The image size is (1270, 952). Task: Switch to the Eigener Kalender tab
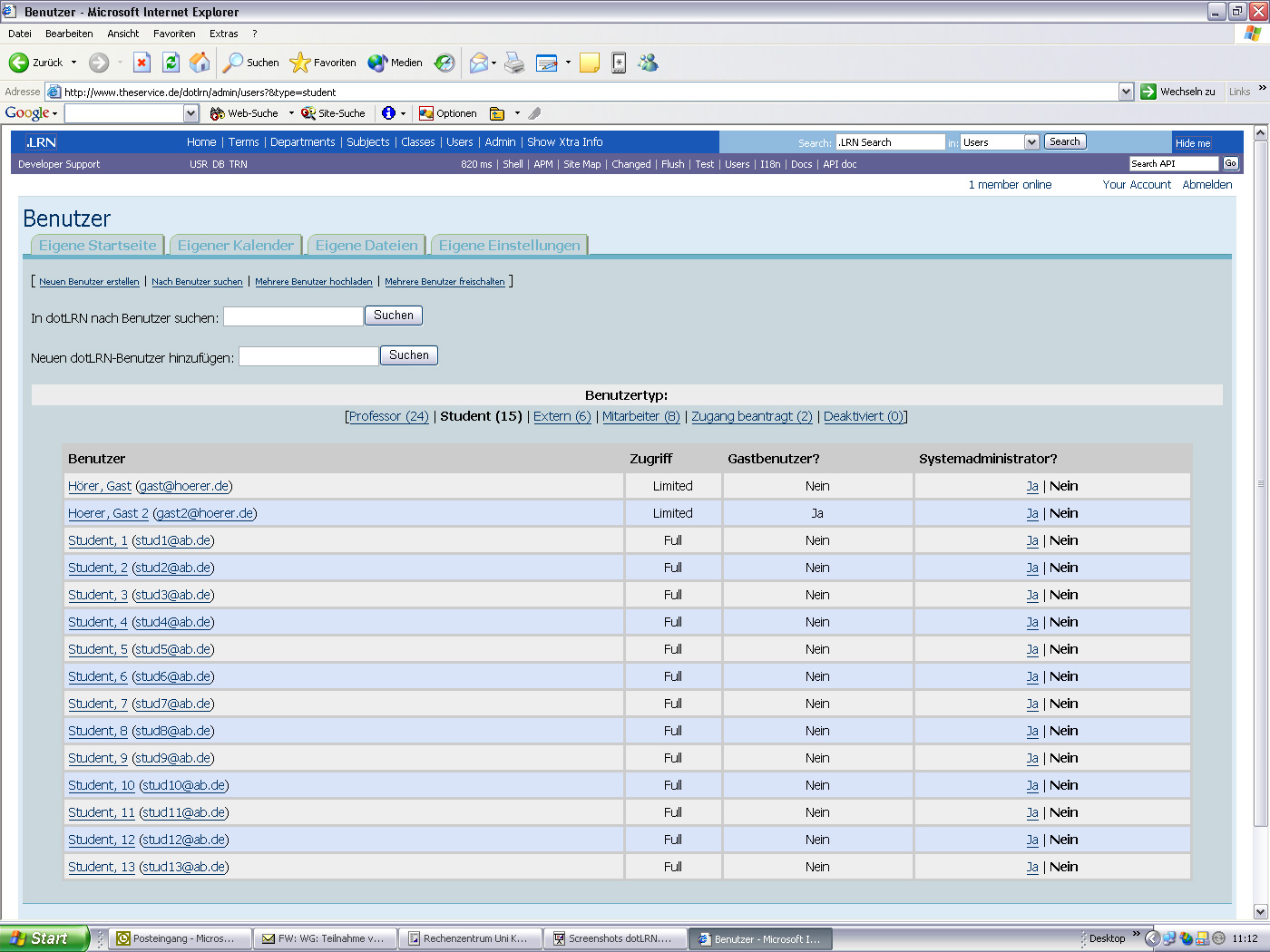(235, 245)
